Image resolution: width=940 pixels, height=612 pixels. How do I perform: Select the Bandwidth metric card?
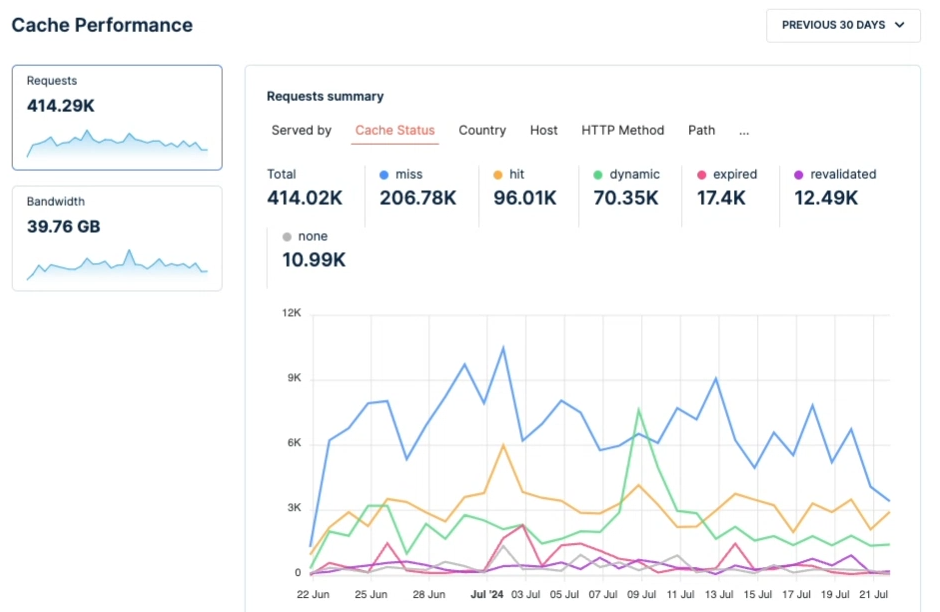point(117,238)
